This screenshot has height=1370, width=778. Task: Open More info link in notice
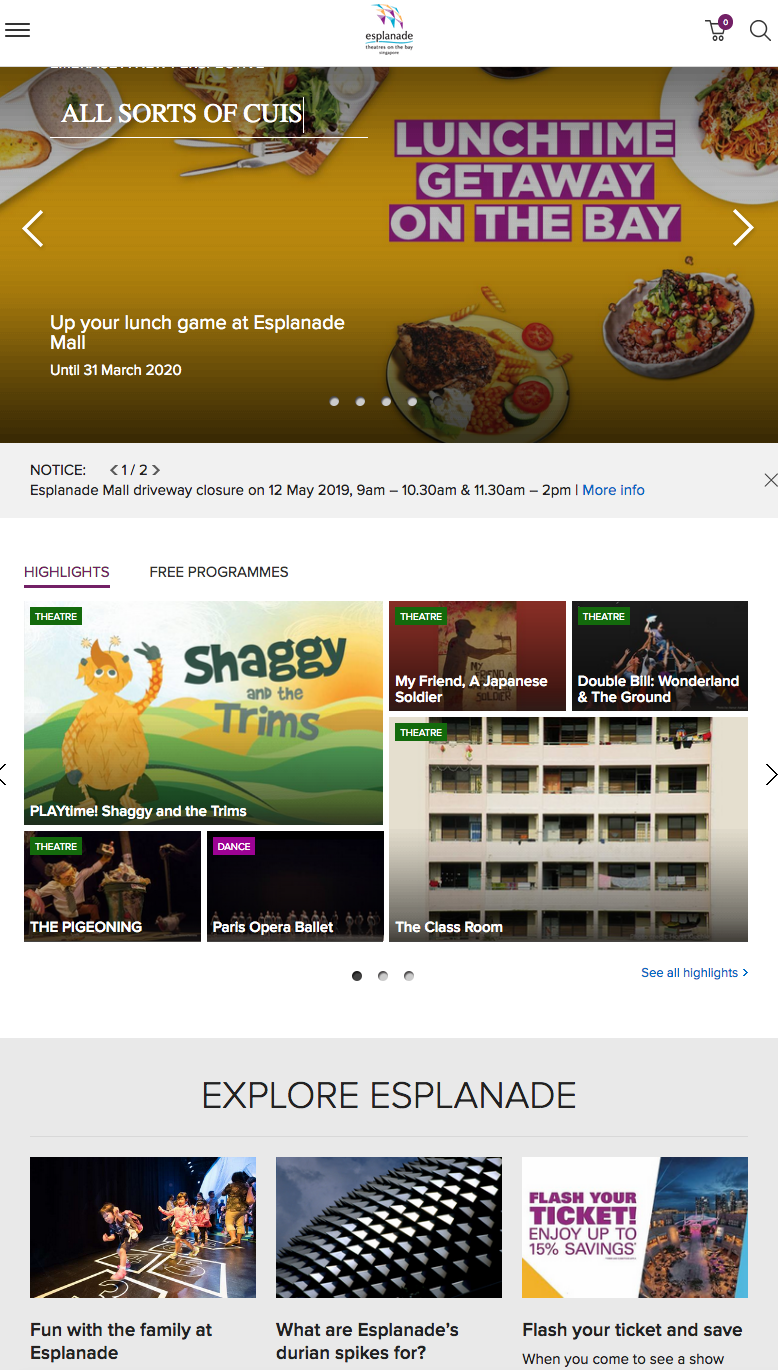(613, 490)
